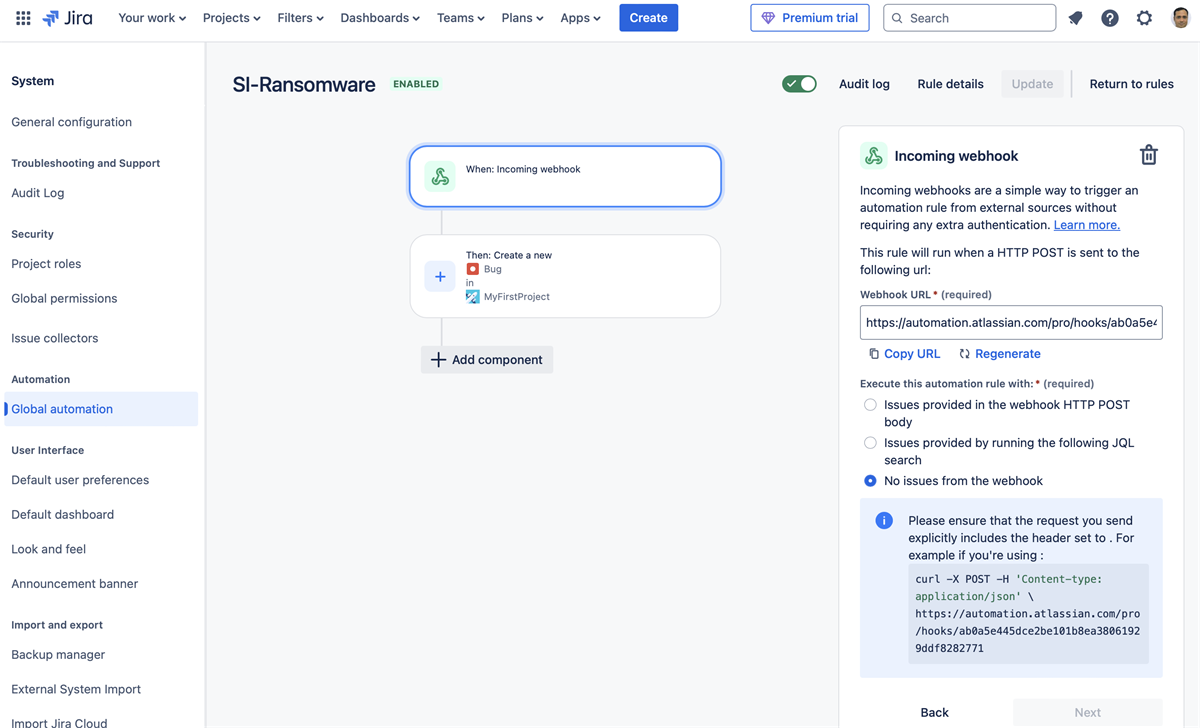
Task: Click the search magnifier icon
Action: (x=897, y=18)
